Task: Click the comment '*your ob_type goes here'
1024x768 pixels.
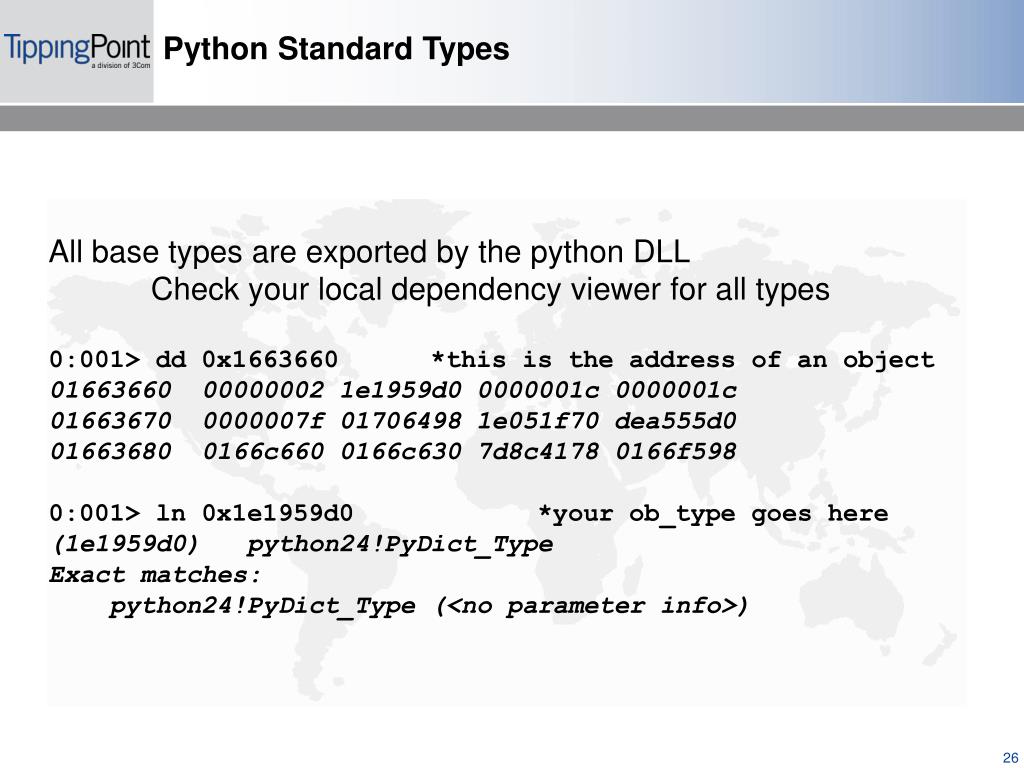Action: [713, 514]
